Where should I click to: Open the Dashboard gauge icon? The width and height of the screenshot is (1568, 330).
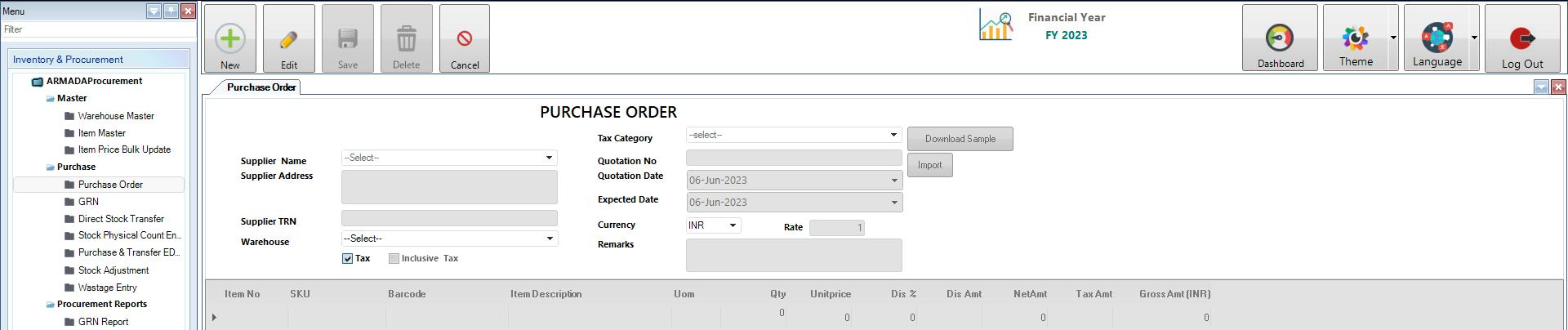tap(1279, 38)
